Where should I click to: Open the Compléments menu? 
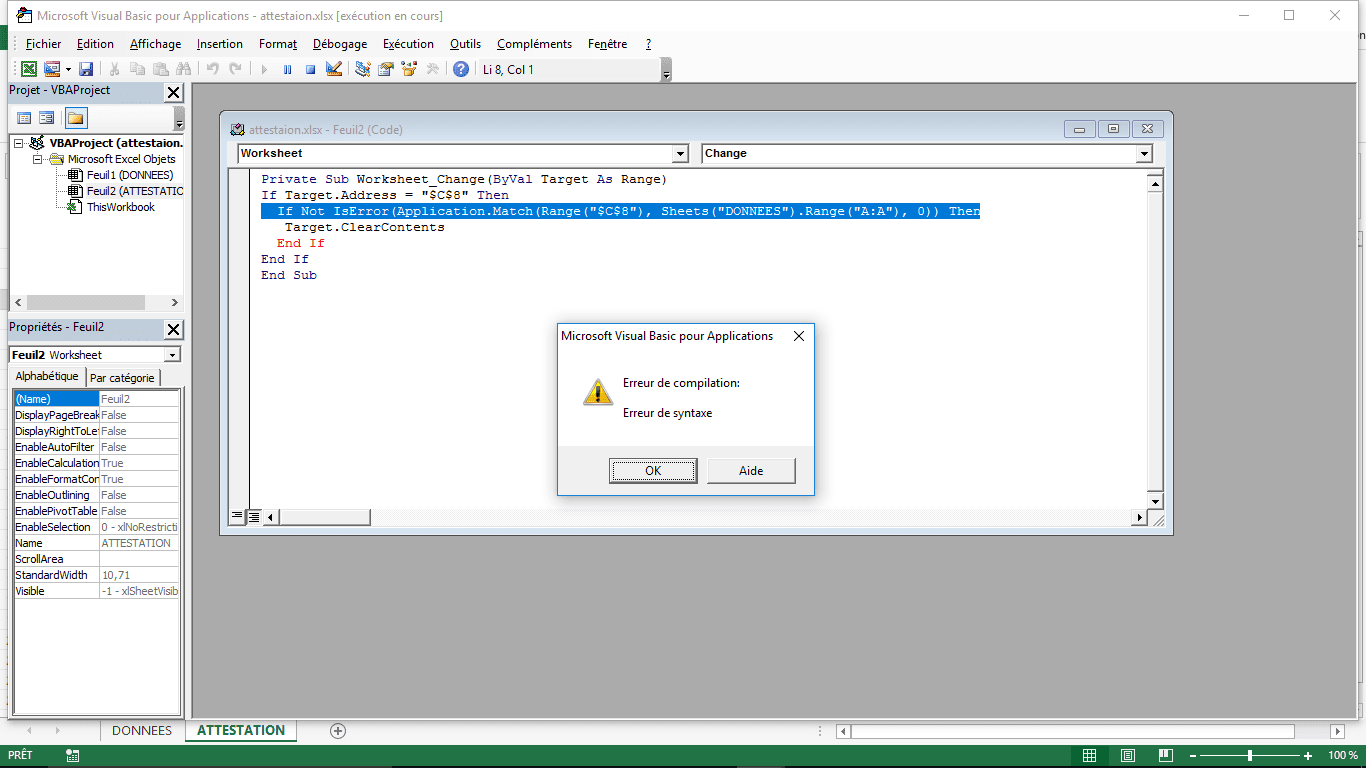[x=534, y=44]
